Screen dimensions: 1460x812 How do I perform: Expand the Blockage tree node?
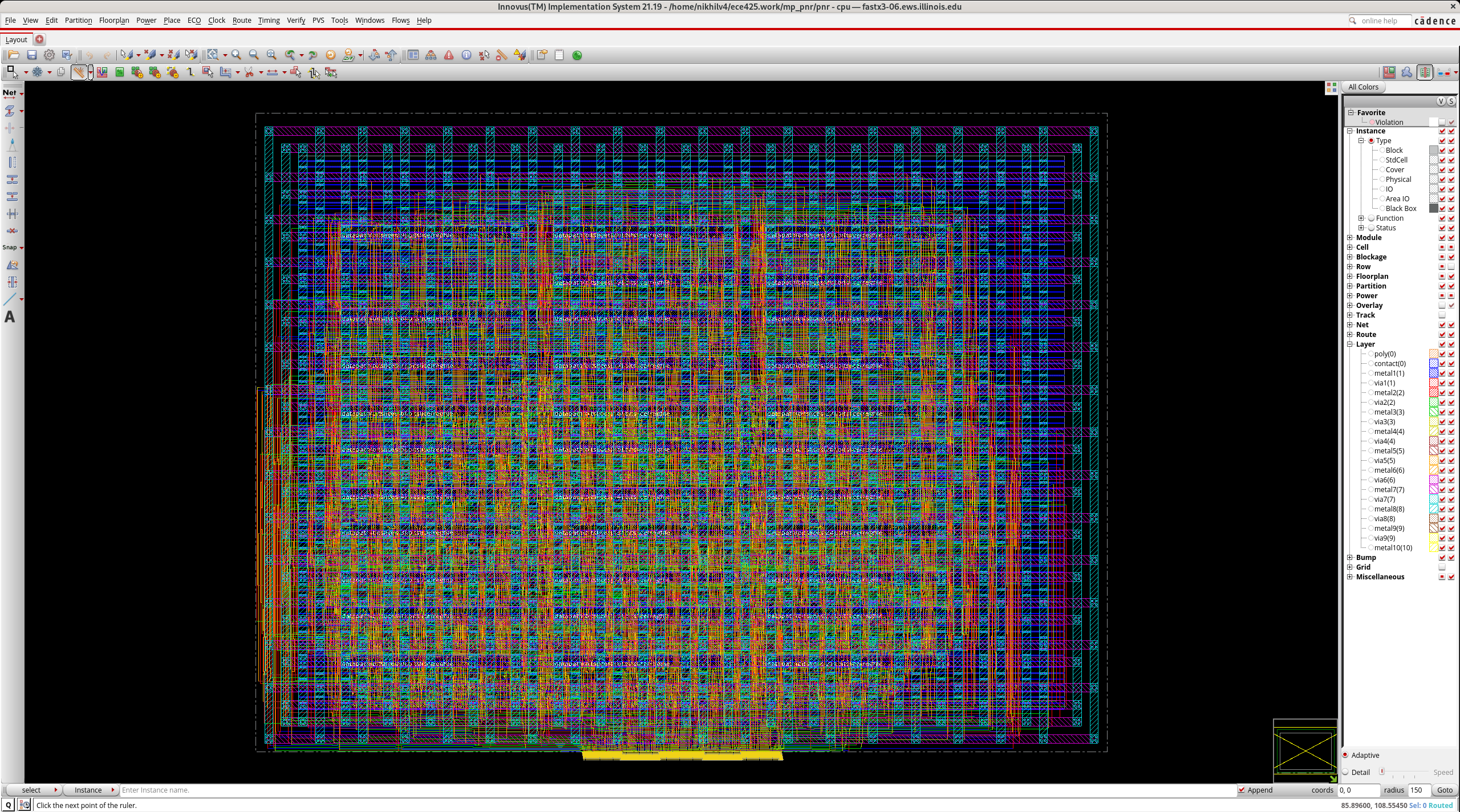[x=1350, y=257]
